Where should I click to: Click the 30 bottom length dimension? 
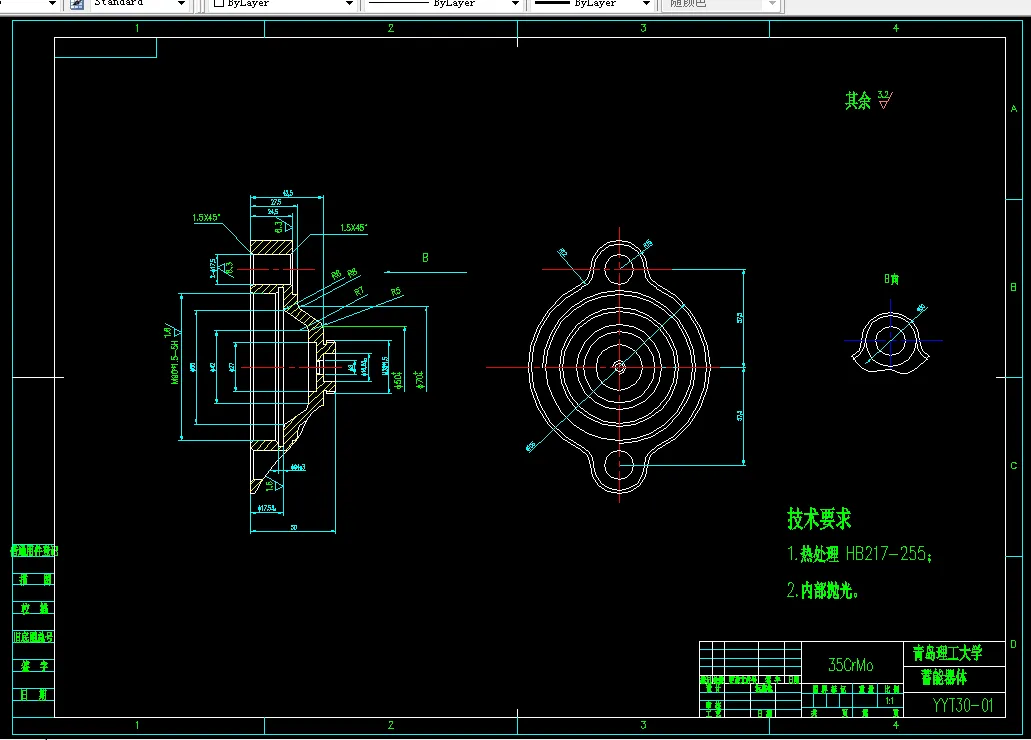(294, 528)
